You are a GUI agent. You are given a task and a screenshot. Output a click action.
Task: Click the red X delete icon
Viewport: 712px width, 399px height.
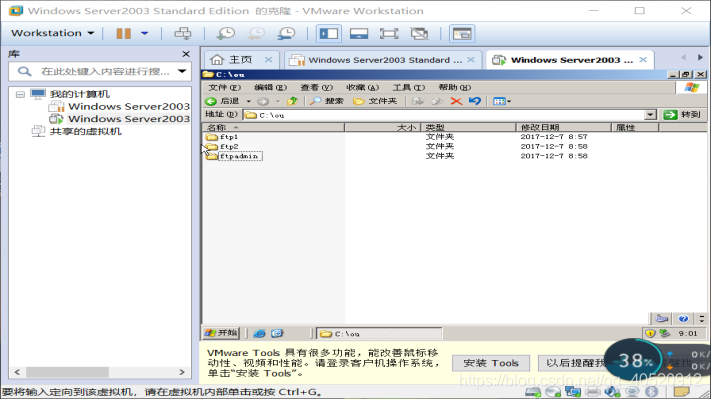tap(456, 101)
